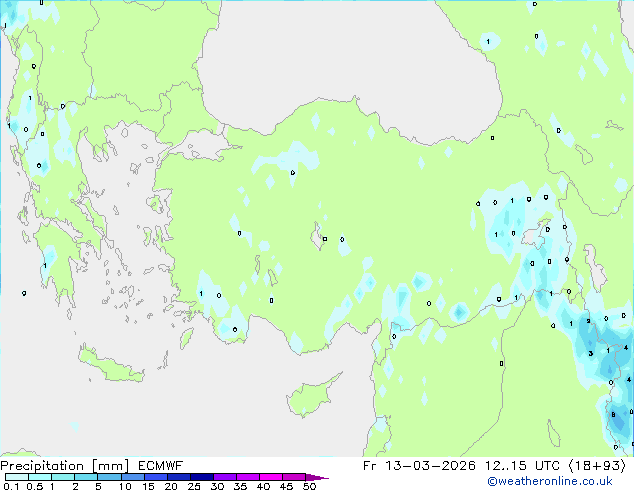Pick the 40–45 mm magenta legend swatch
This screenshot has height=490, width=634.
coord(271,477)
